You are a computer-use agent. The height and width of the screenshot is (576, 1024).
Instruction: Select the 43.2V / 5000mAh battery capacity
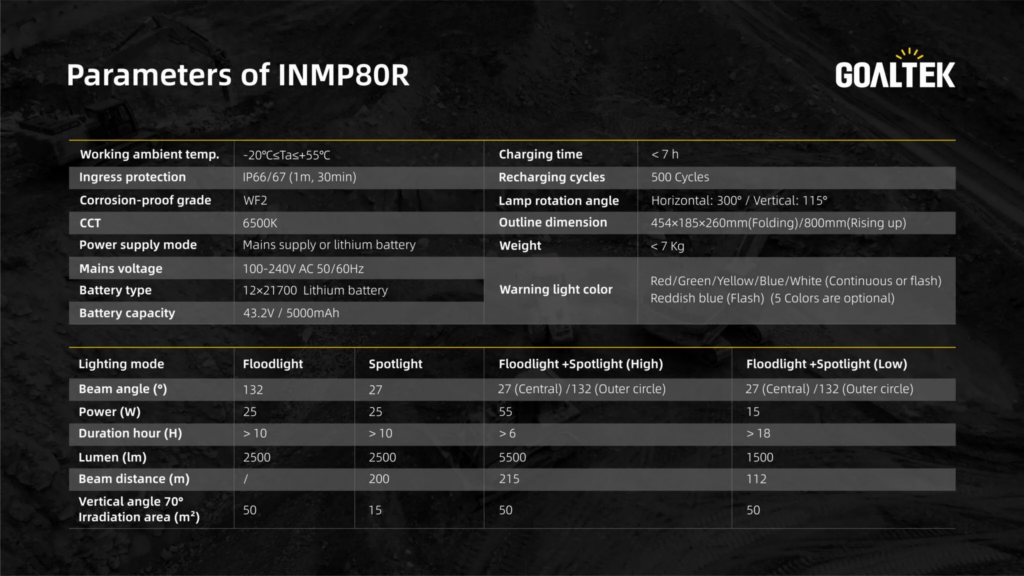pos(292,314)
